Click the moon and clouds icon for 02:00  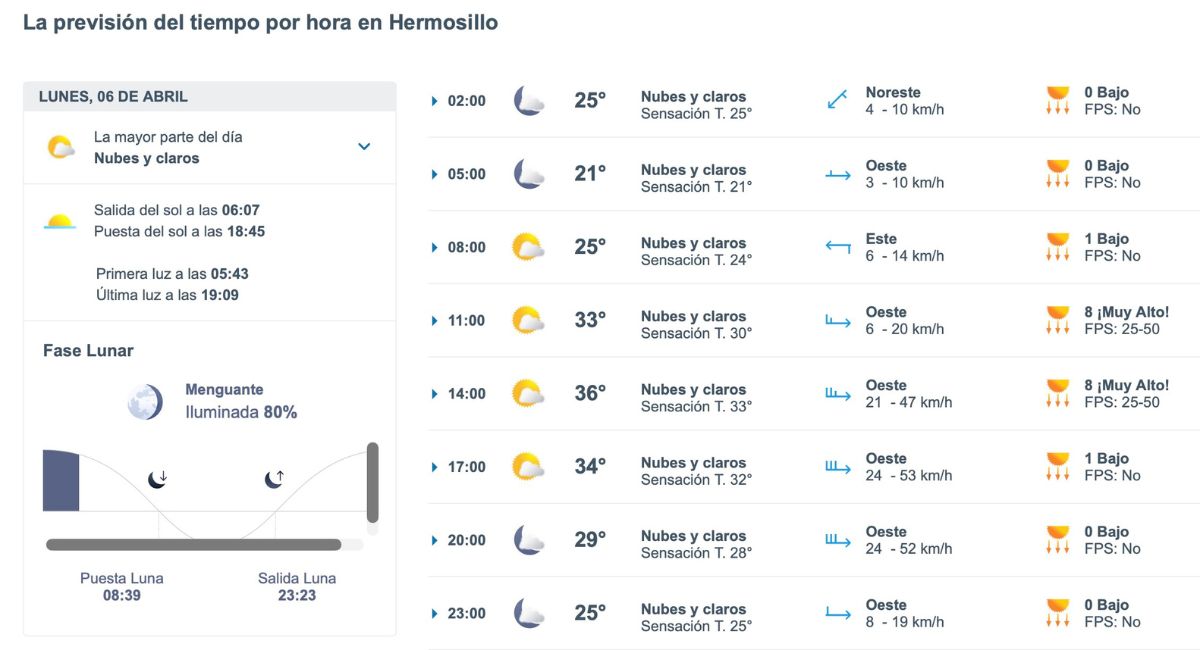click(528, 100)
